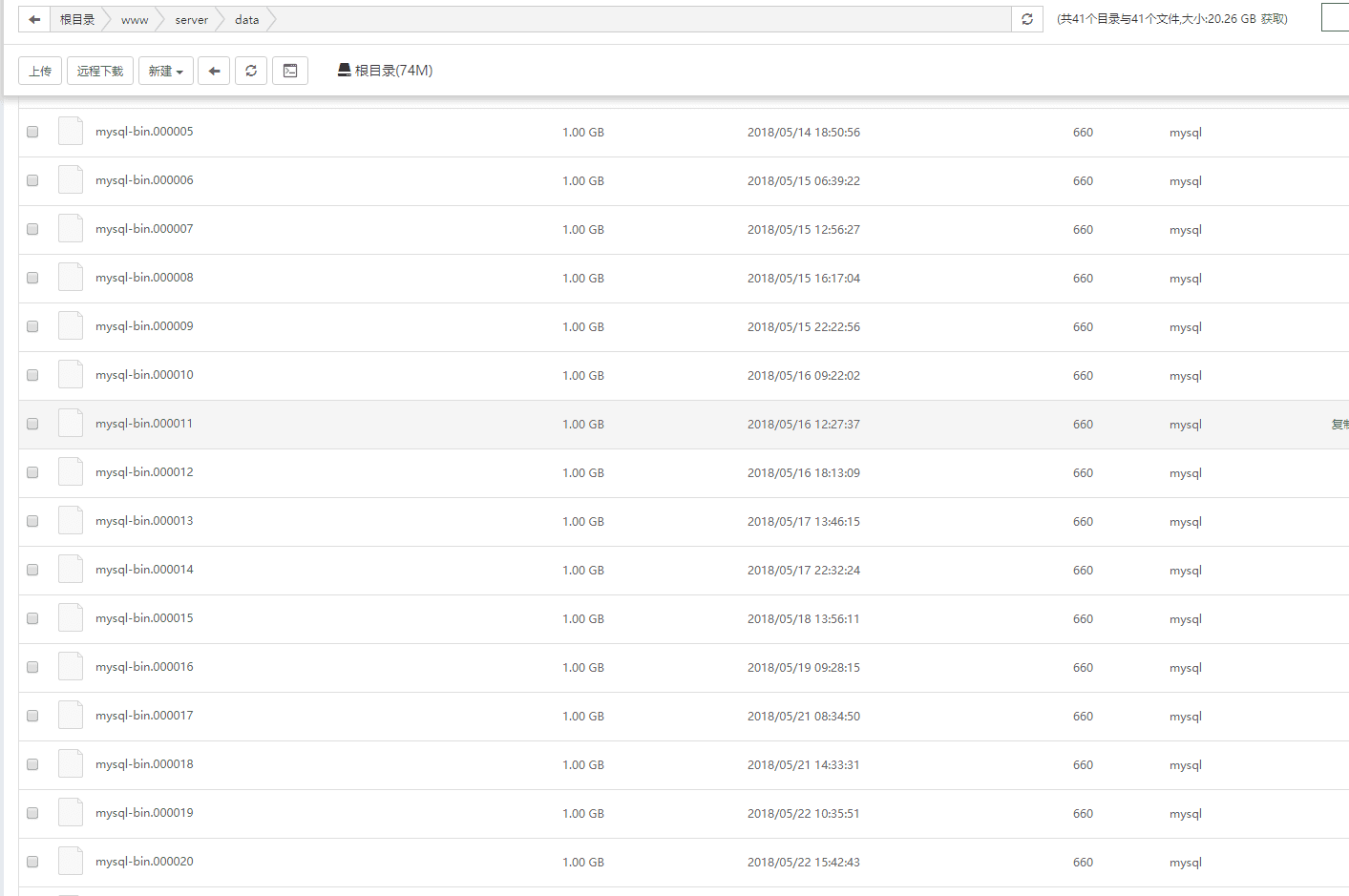Select the data breadcrumb segment
1349x896 pixels.
click(x=246, y=19)
